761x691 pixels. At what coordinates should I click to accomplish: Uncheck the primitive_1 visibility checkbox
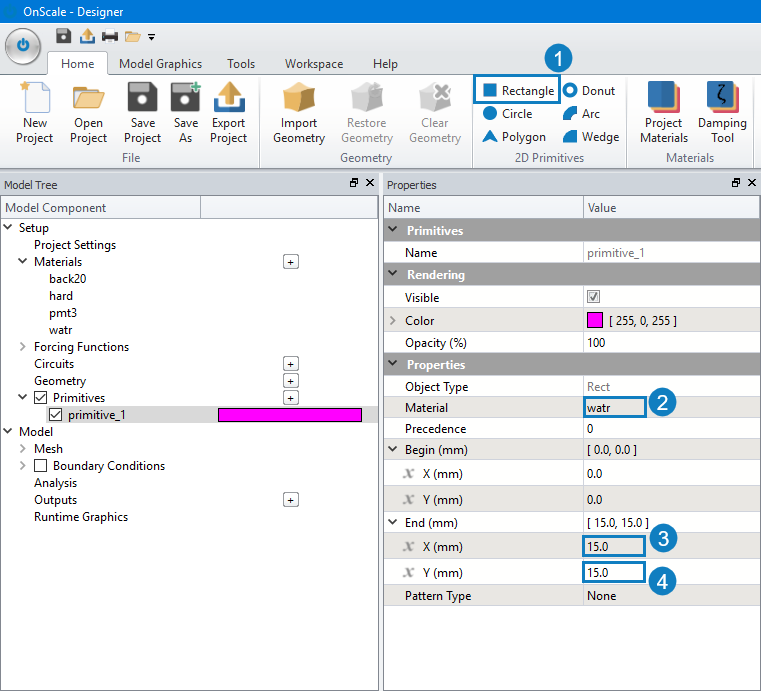(x=56, y=415)
